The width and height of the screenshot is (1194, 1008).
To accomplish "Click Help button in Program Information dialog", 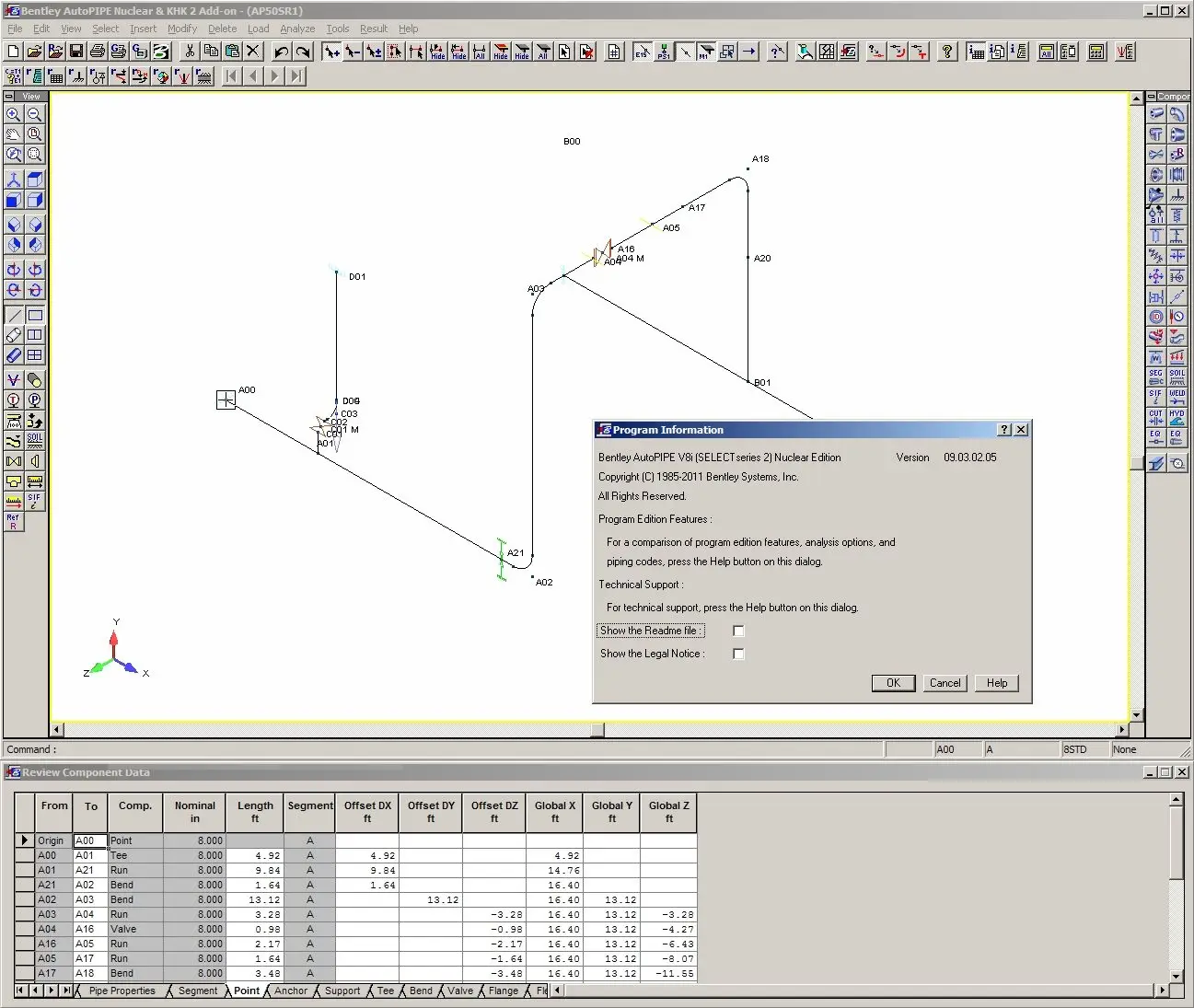I will [996, 683].
